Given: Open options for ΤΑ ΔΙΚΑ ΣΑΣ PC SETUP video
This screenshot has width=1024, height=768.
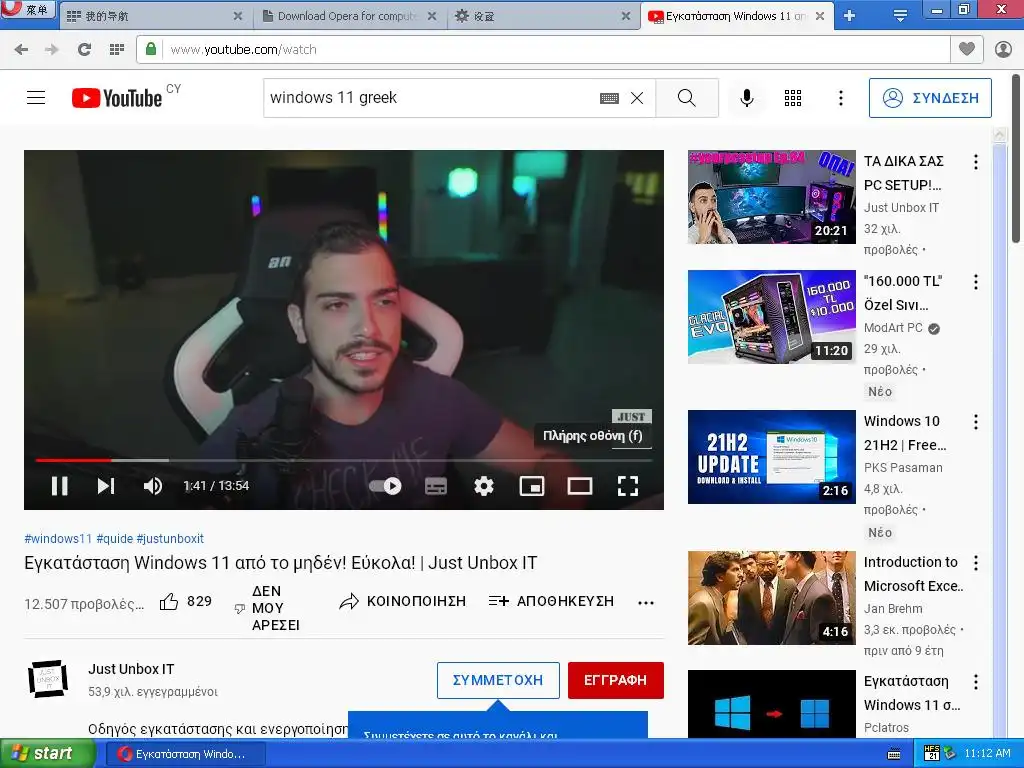Looking at the screenshot, I should pyautogui.click(x=976, y=162).
